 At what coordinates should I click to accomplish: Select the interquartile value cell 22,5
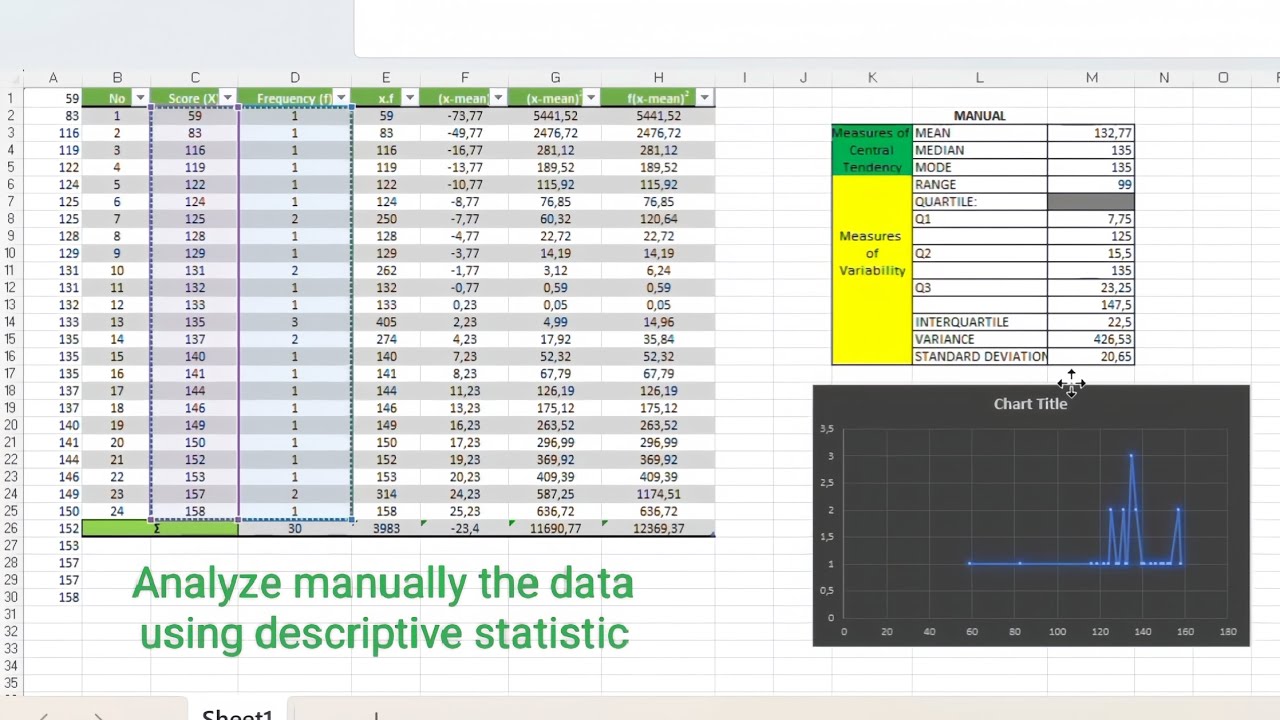pyautogui.click(x=1091, y=322)
